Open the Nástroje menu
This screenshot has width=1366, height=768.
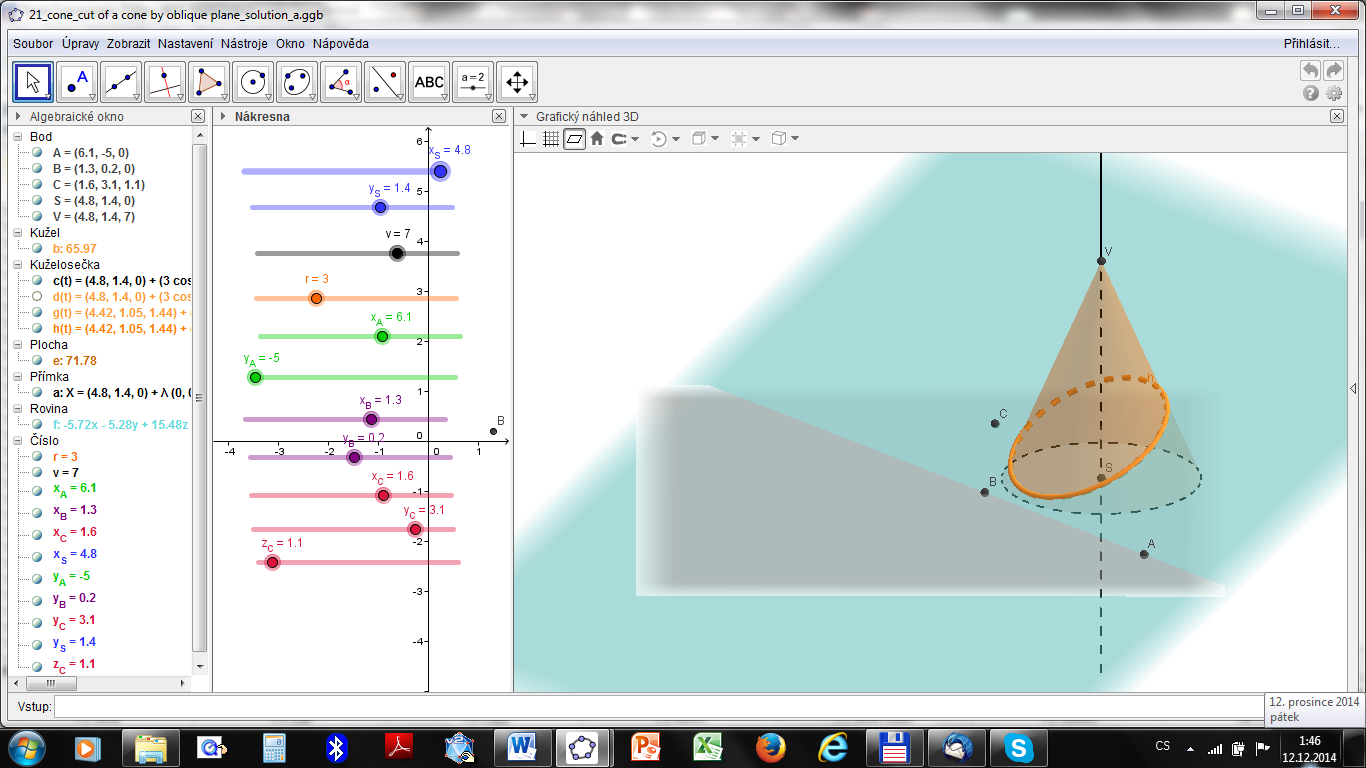[244, 44]
